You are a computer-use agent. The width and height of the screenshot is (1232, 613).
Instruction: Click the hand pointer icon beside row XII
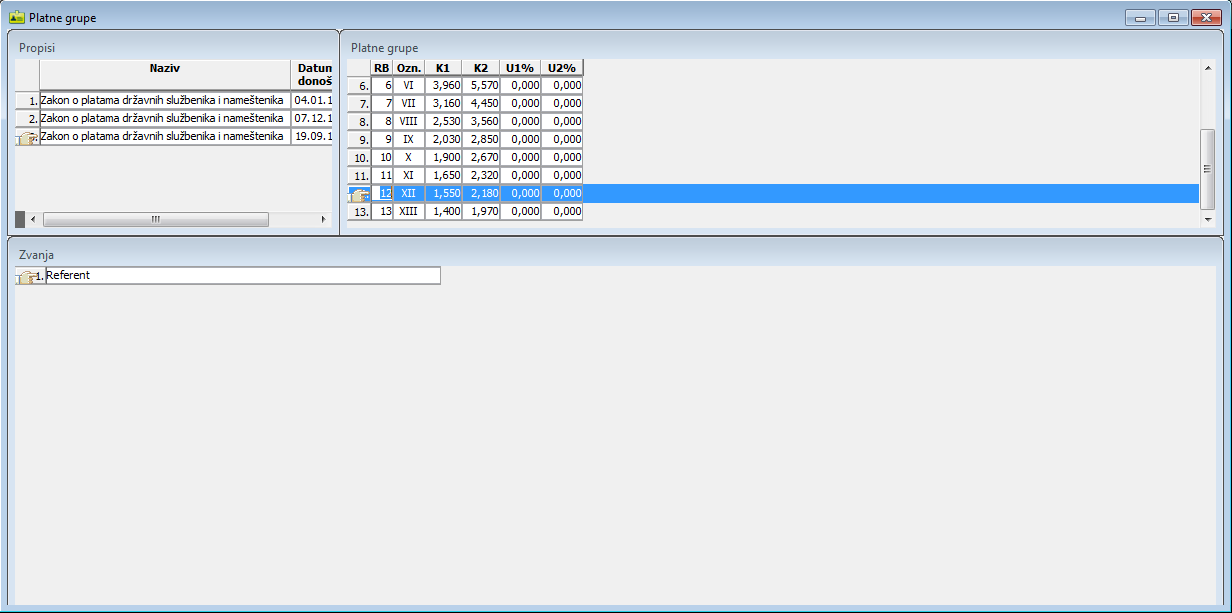[358, 194]
